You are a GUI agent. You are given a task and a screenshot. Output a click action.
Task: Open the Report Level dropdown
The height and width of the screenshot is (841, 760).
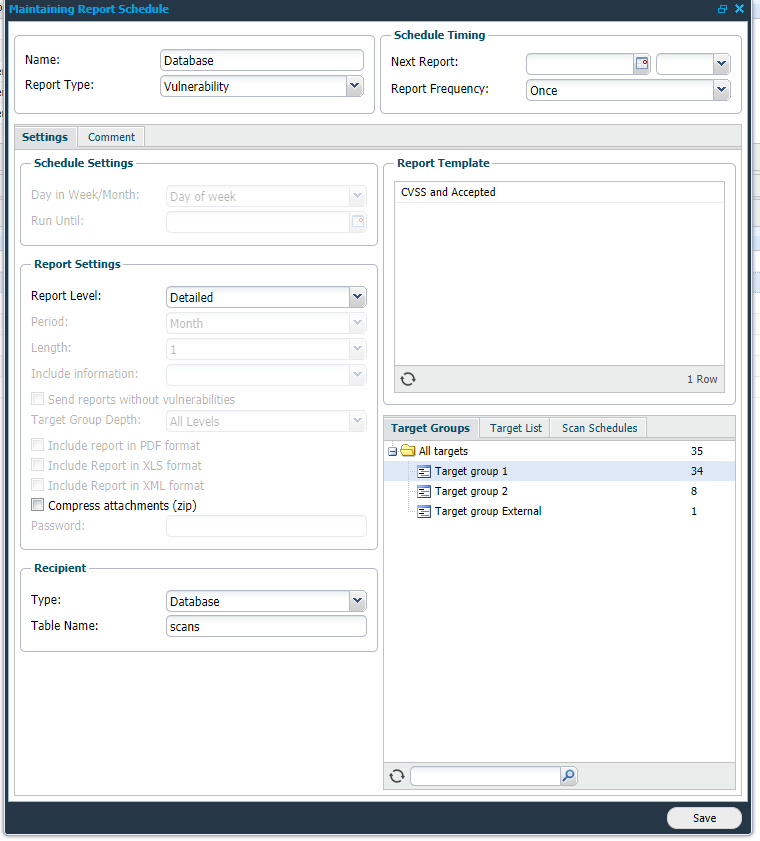(357, 297)
